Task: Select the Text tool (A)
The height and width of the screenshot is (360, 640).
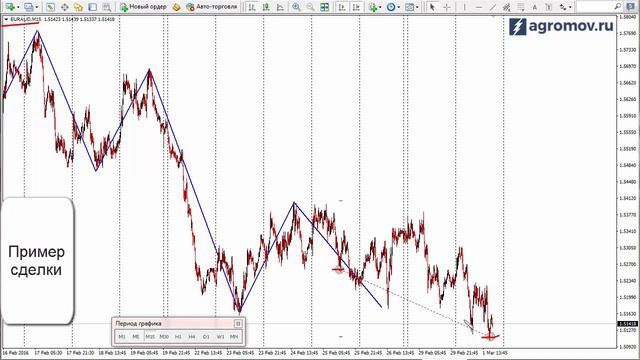Action: (535, 7)
